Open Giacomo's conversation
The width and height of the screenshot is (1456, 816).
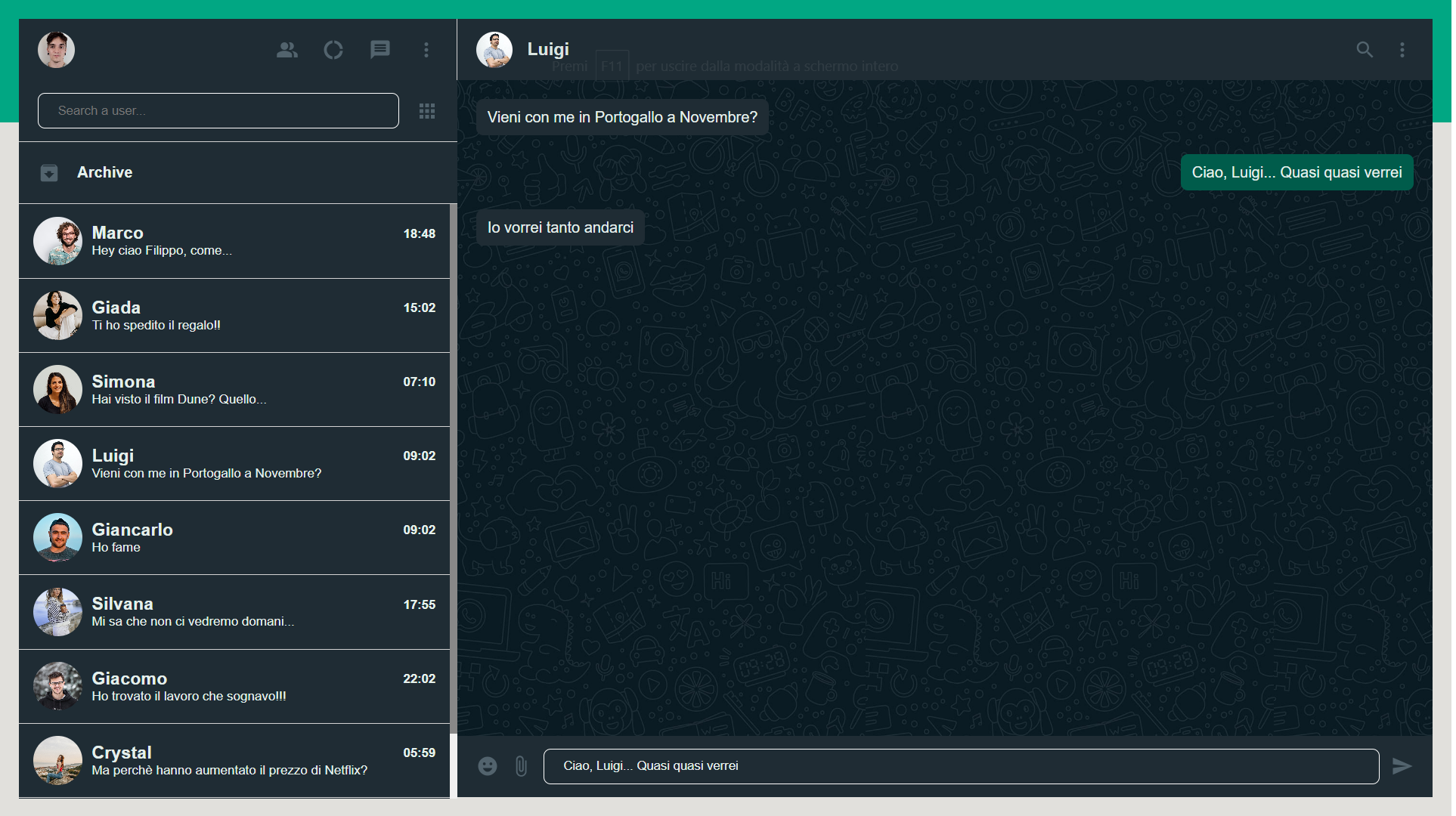point(234,687)
